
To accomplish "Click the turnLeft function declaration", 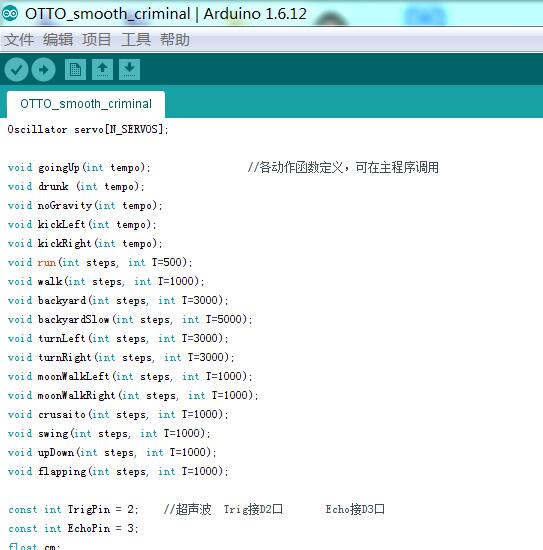I will (118, 338).
